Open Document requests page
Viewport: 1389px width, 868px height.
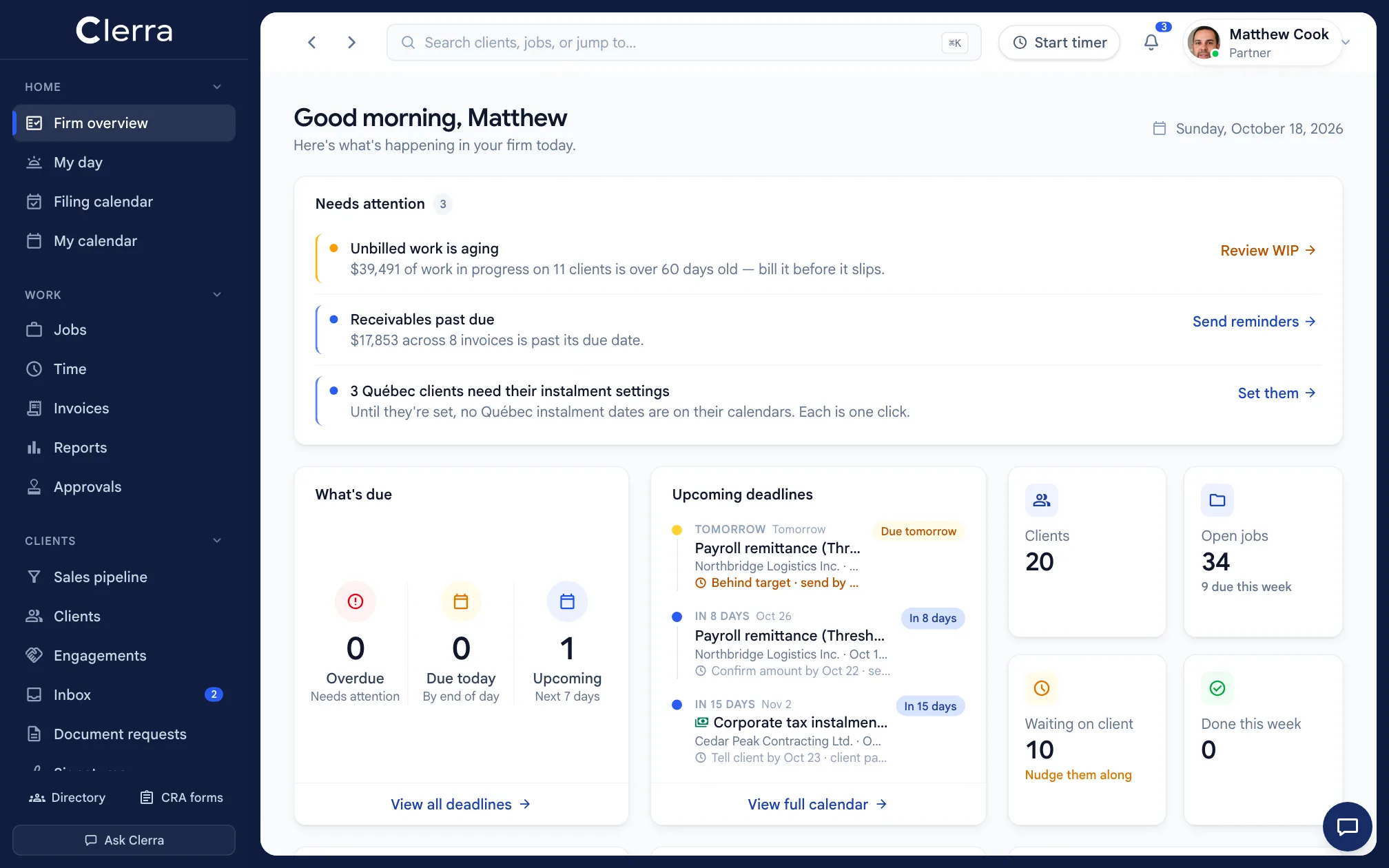[x=124, y=734]
